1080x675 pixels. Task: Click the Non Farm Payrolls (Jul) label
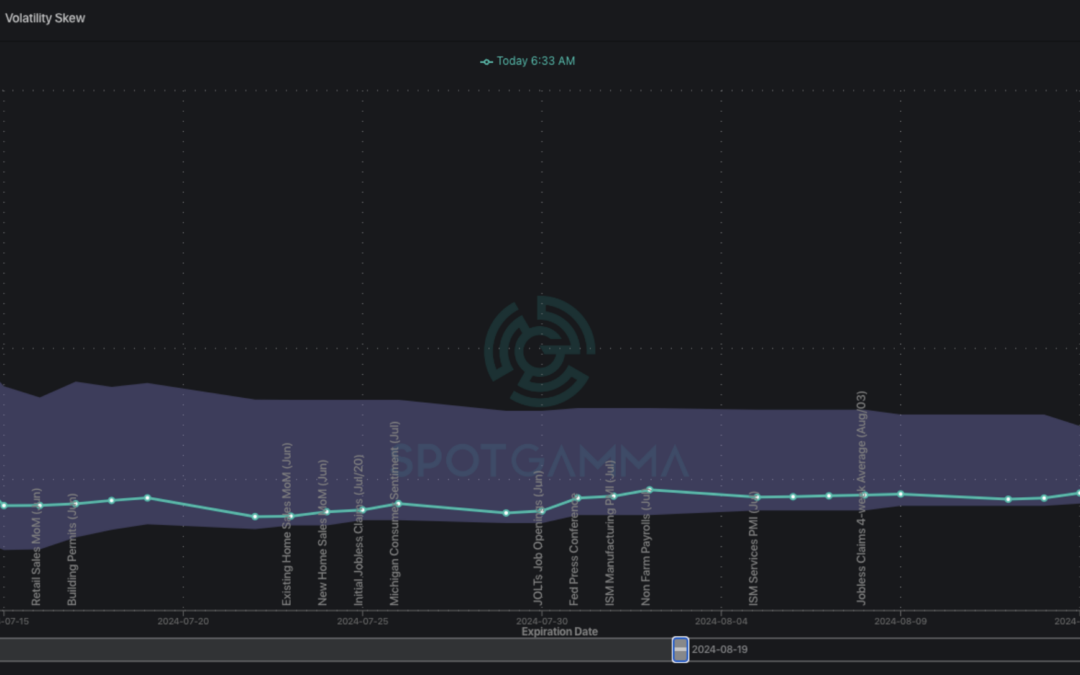(645, 545)
